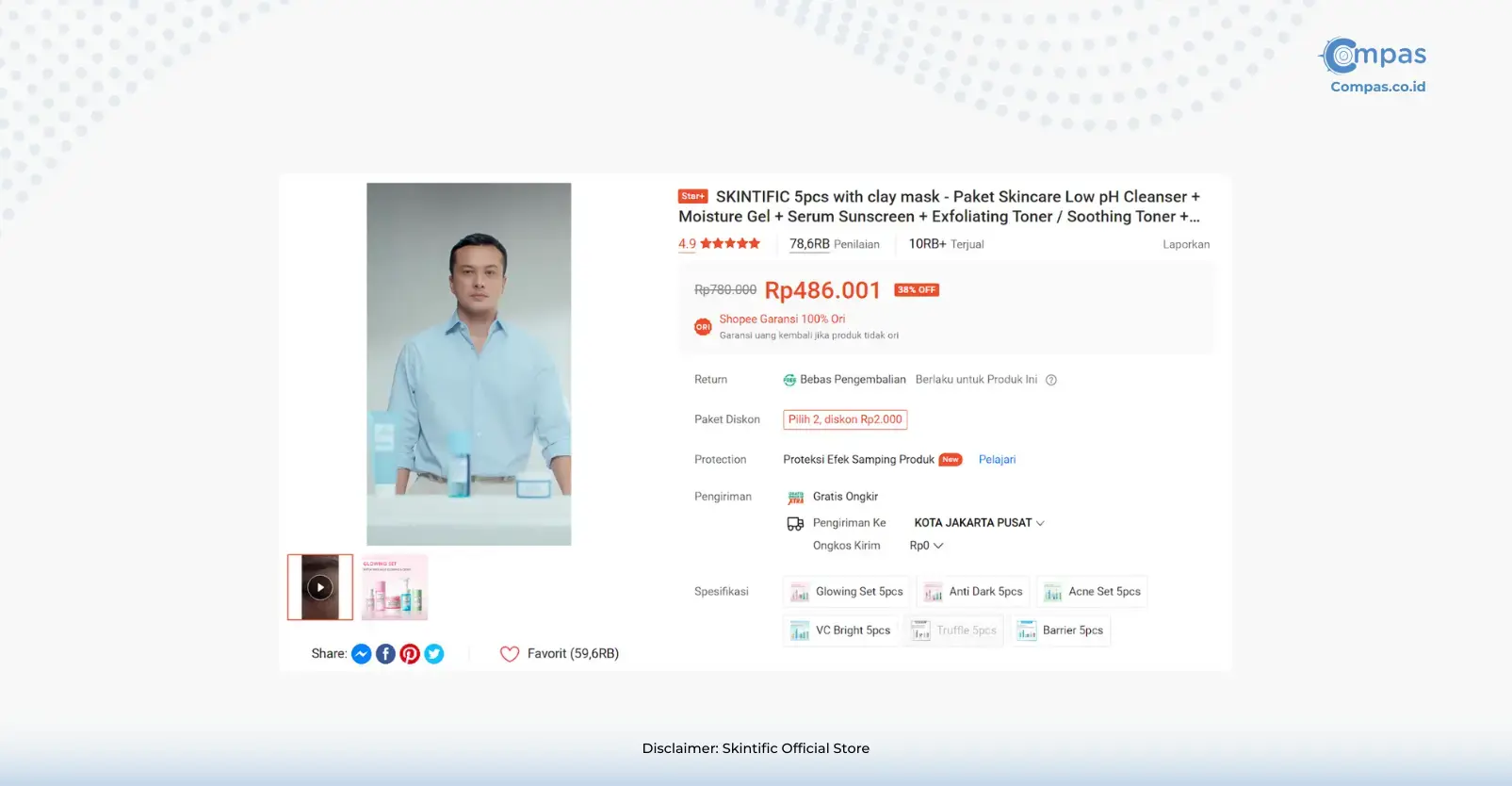Screen dimensions: 1512x786
Task: Share product on Facebook icon
Action: tap(386, 654)
